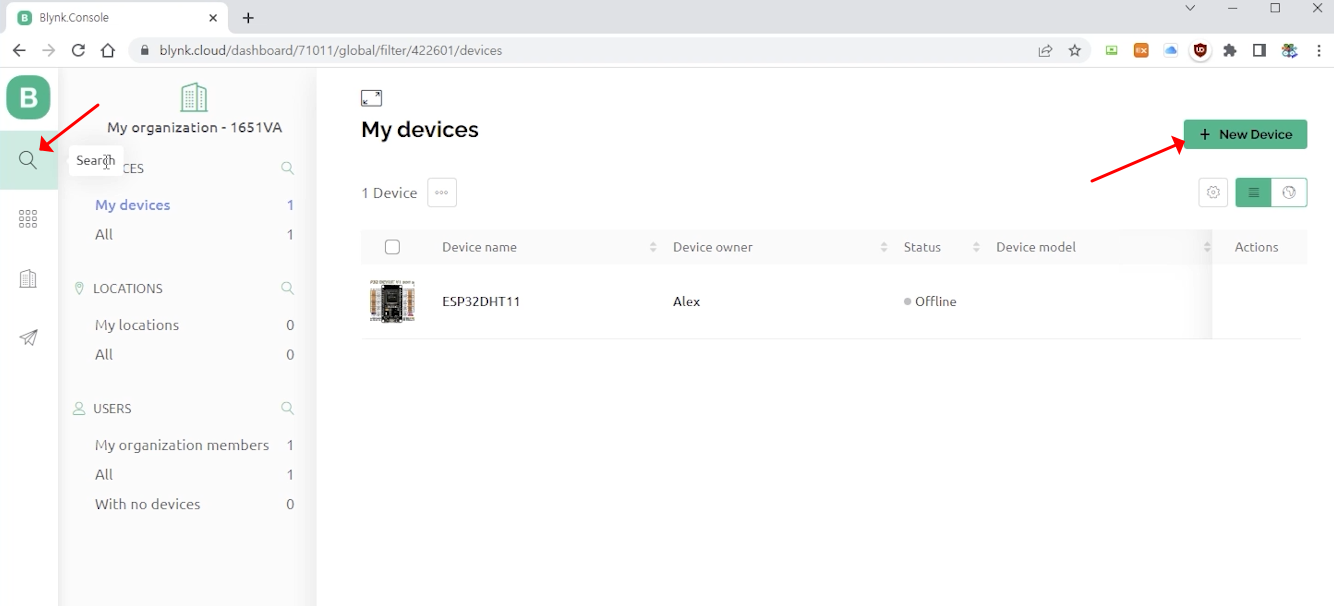Open the paper plane messages icon

[28, 338]
